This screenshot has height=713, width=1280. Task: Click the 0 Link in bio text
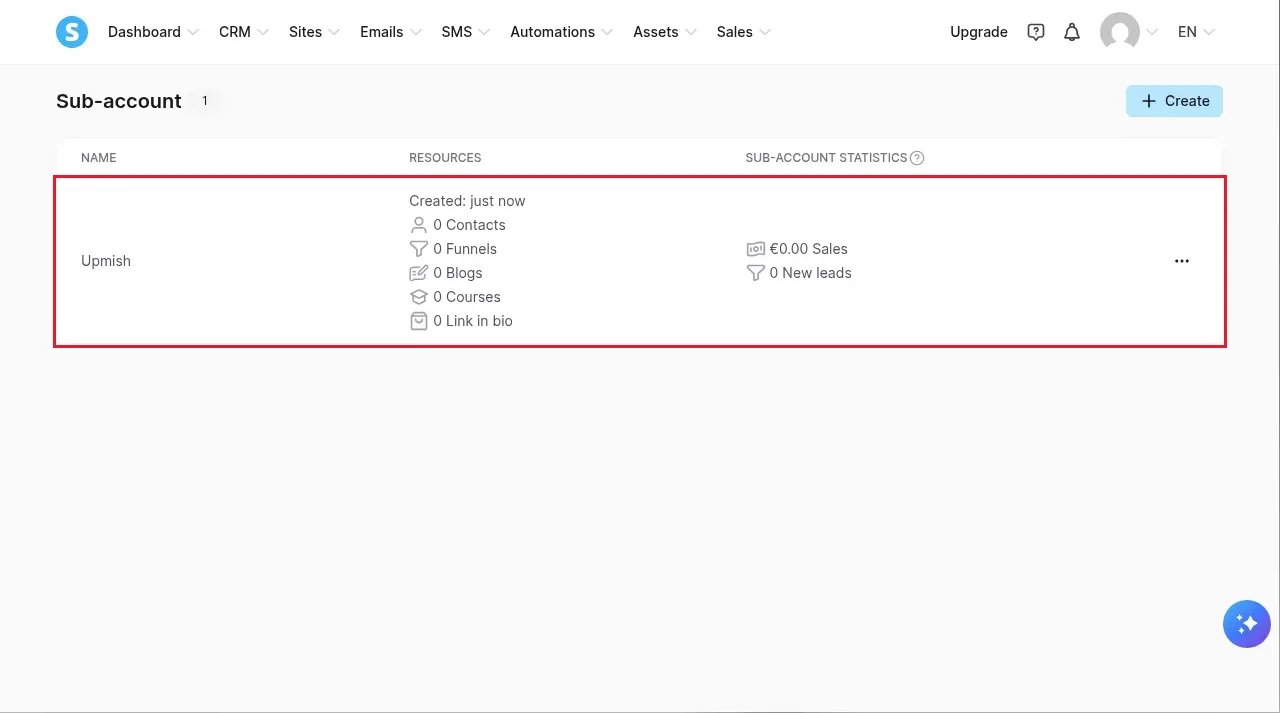tap(473, 321)
